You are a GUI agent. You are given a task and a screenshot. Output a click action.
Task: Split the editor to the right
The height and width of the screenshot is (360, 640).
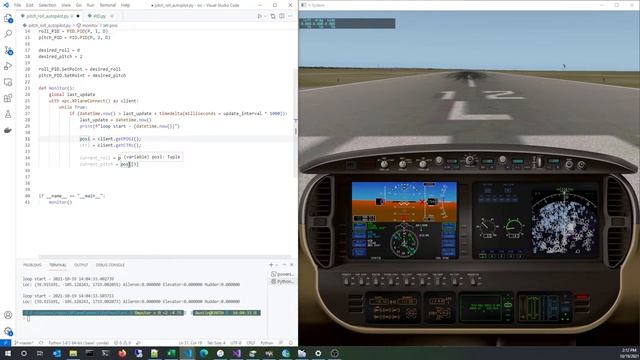[282, 16]
